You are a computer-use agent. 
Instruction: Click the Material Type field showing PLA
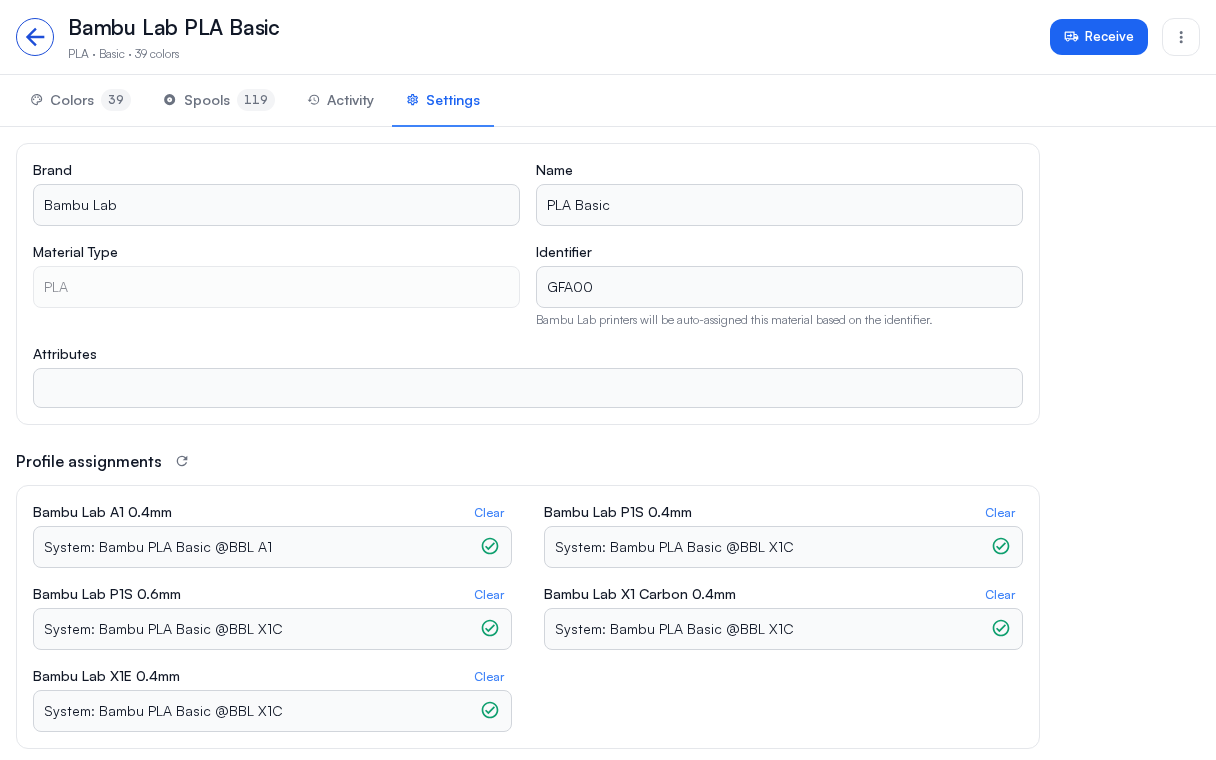coord(276,287)
